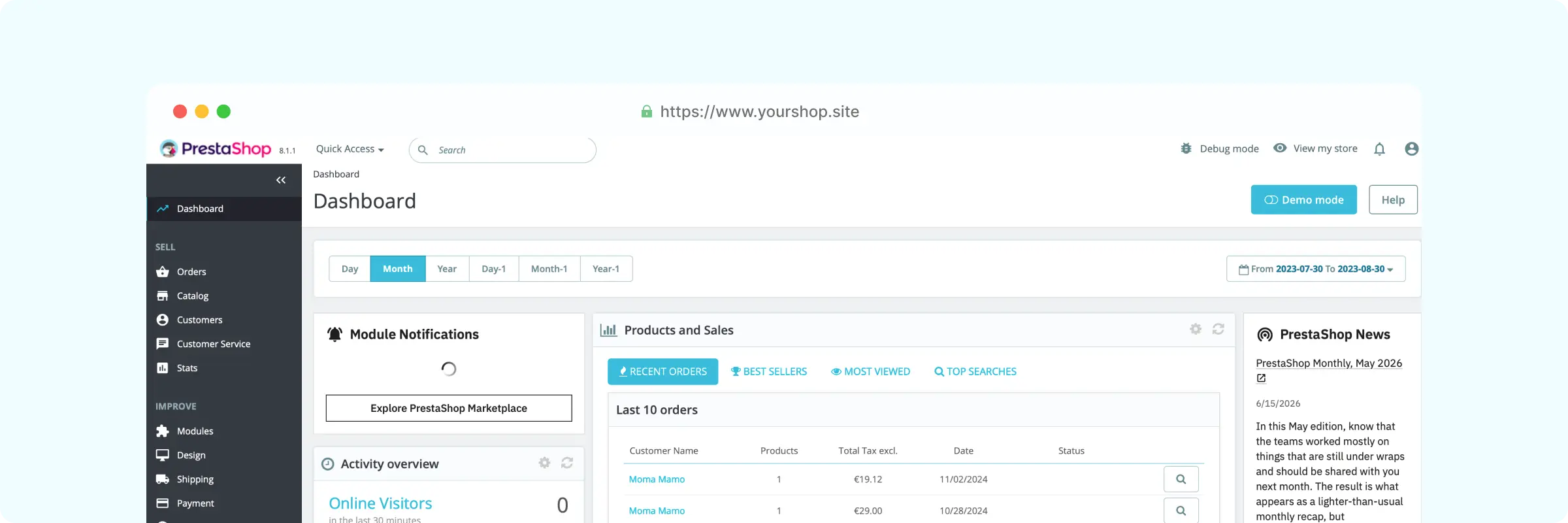
Task: Open Activity overview settings gear icon
Action: tap(544, 463)
